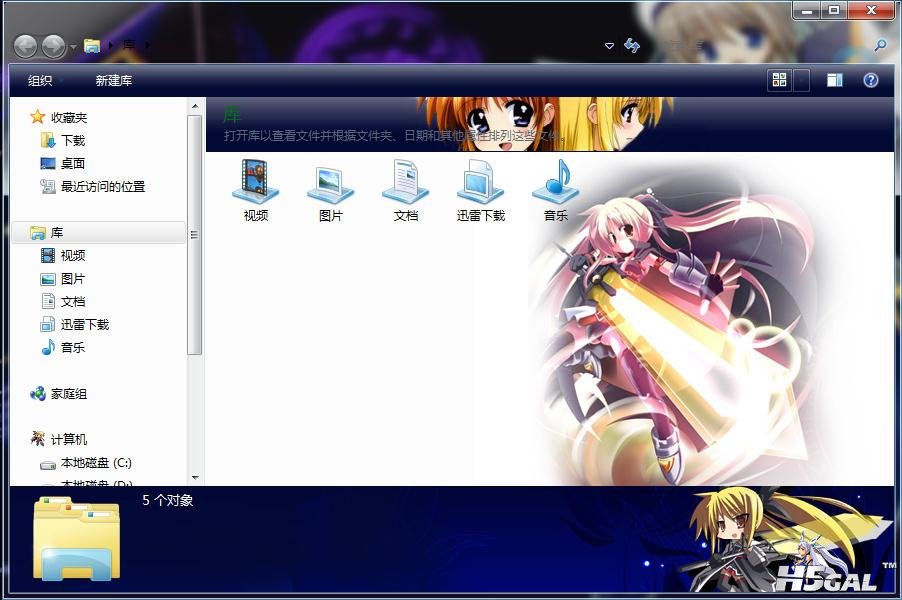This screenshot has width=902, height=600.
Task: Refresh the current folder view
Action: (632, 45)
